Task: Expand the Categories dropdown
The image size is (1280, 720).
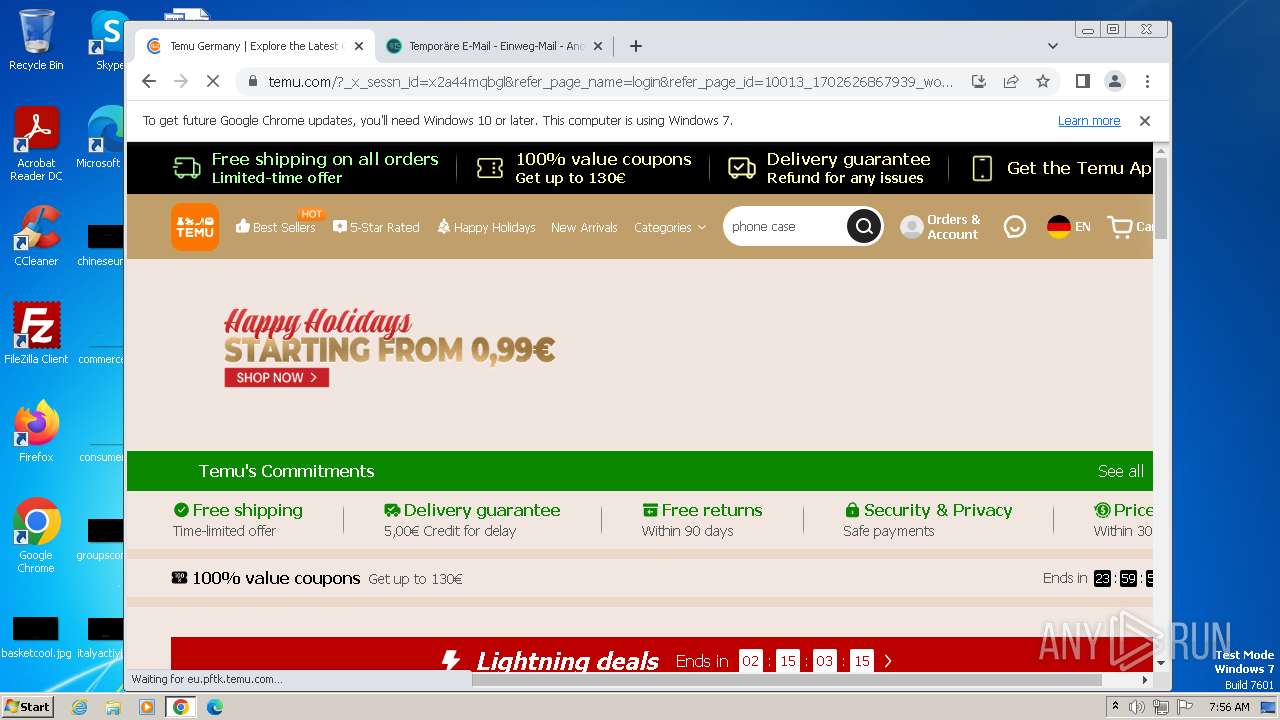Action: tap(670, 227)
